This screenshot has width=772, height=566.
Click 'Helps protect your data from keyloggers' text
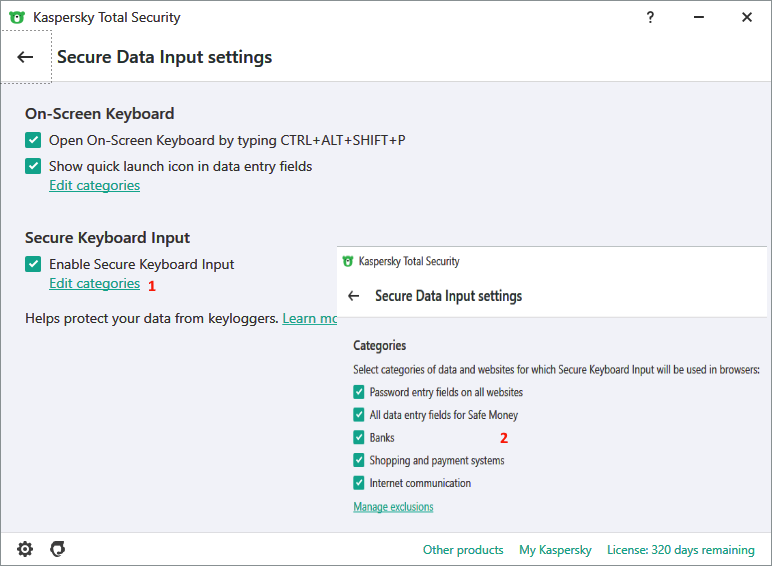coord(152,318)
